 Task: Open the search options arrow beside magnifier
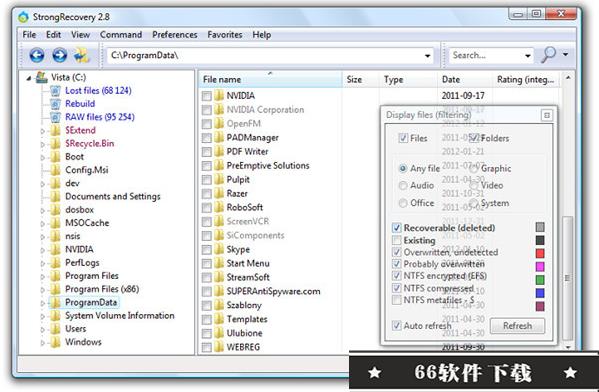pos(565,55)
